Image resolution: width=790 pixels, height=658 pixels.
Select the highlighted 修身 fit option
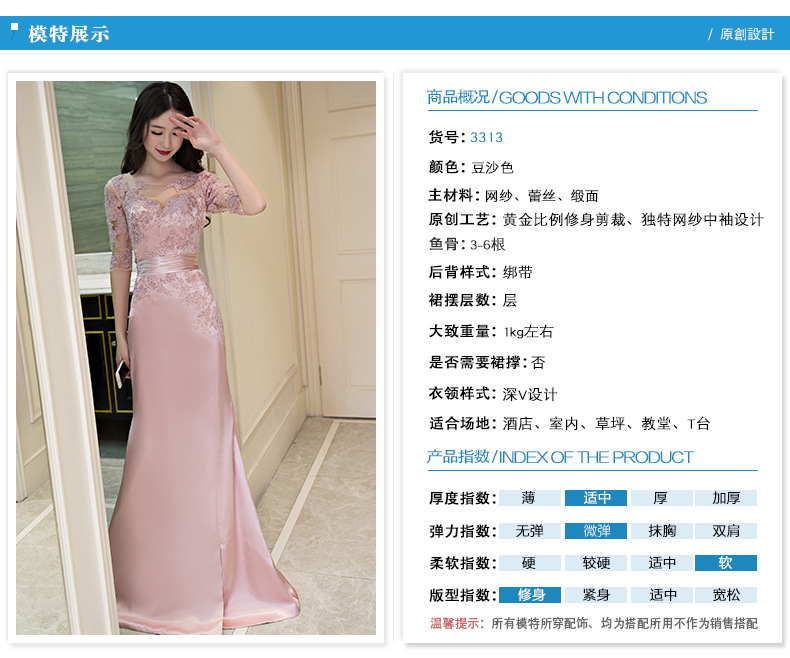click(530, 595)
